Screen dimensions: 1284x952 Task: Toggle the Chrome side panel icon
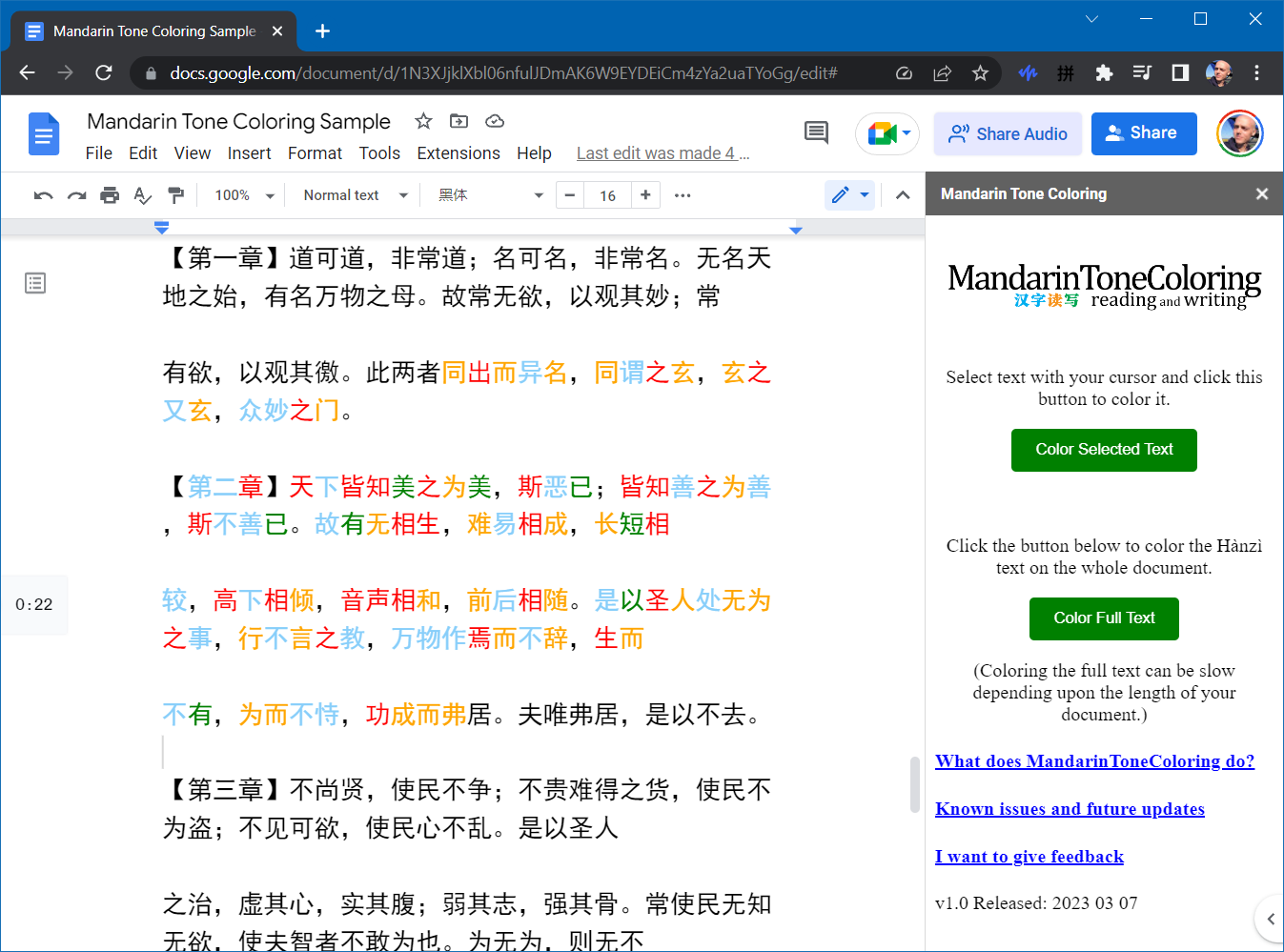tap(1180, 73)
